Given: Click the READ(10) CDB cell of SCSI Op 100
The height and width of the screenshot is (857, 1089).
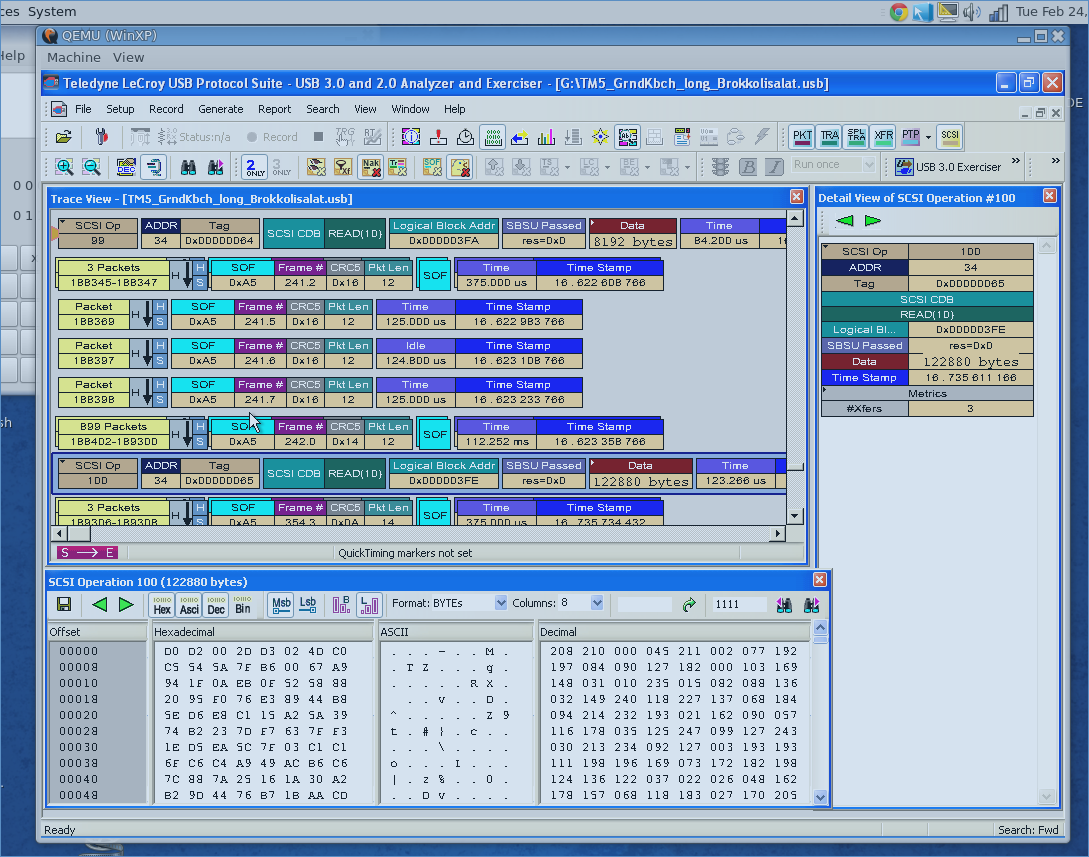Looking at the screenshot, I should click(355, 473).
